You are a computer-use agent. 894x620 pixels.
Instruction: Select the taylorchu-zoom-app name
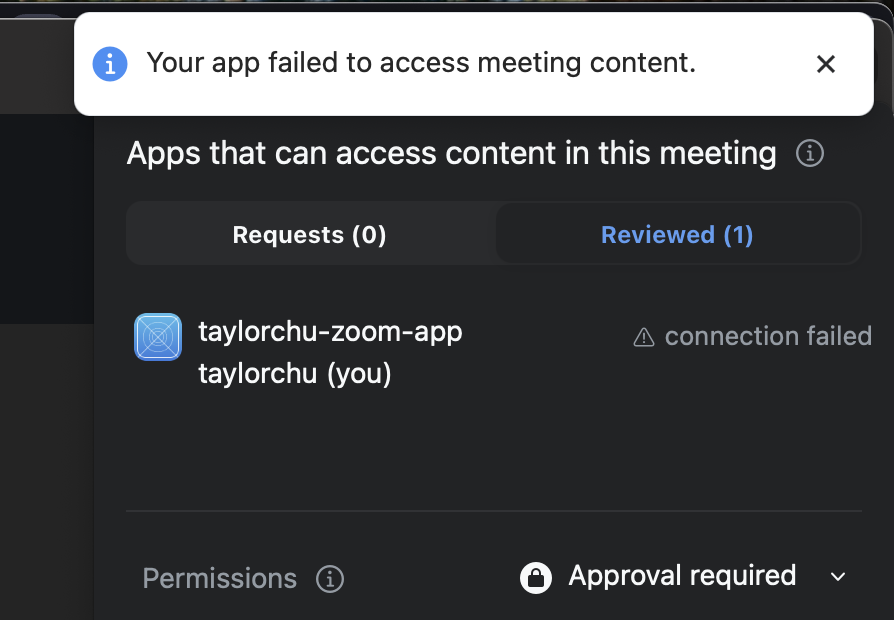(330, 331)
